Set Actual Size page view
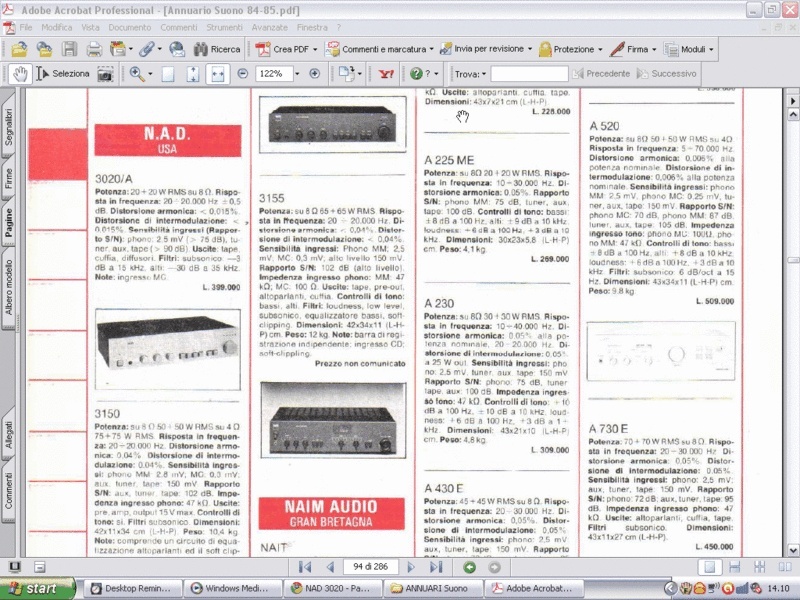Viewport: 800px width, 600px height. [x=168, y=74]
